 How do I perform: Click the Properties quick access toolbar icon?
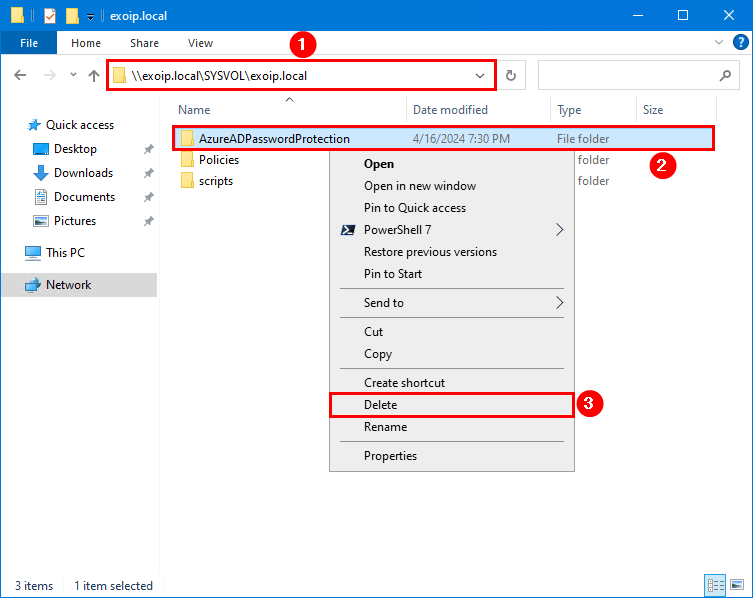[50, 16]
